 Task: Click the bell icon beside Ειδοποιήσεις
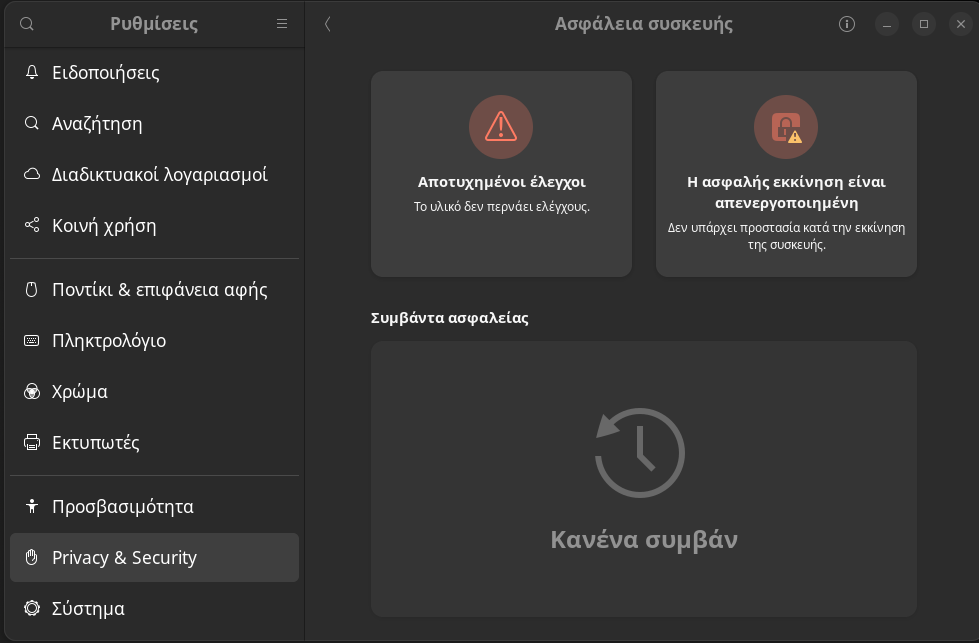point(31,72)
